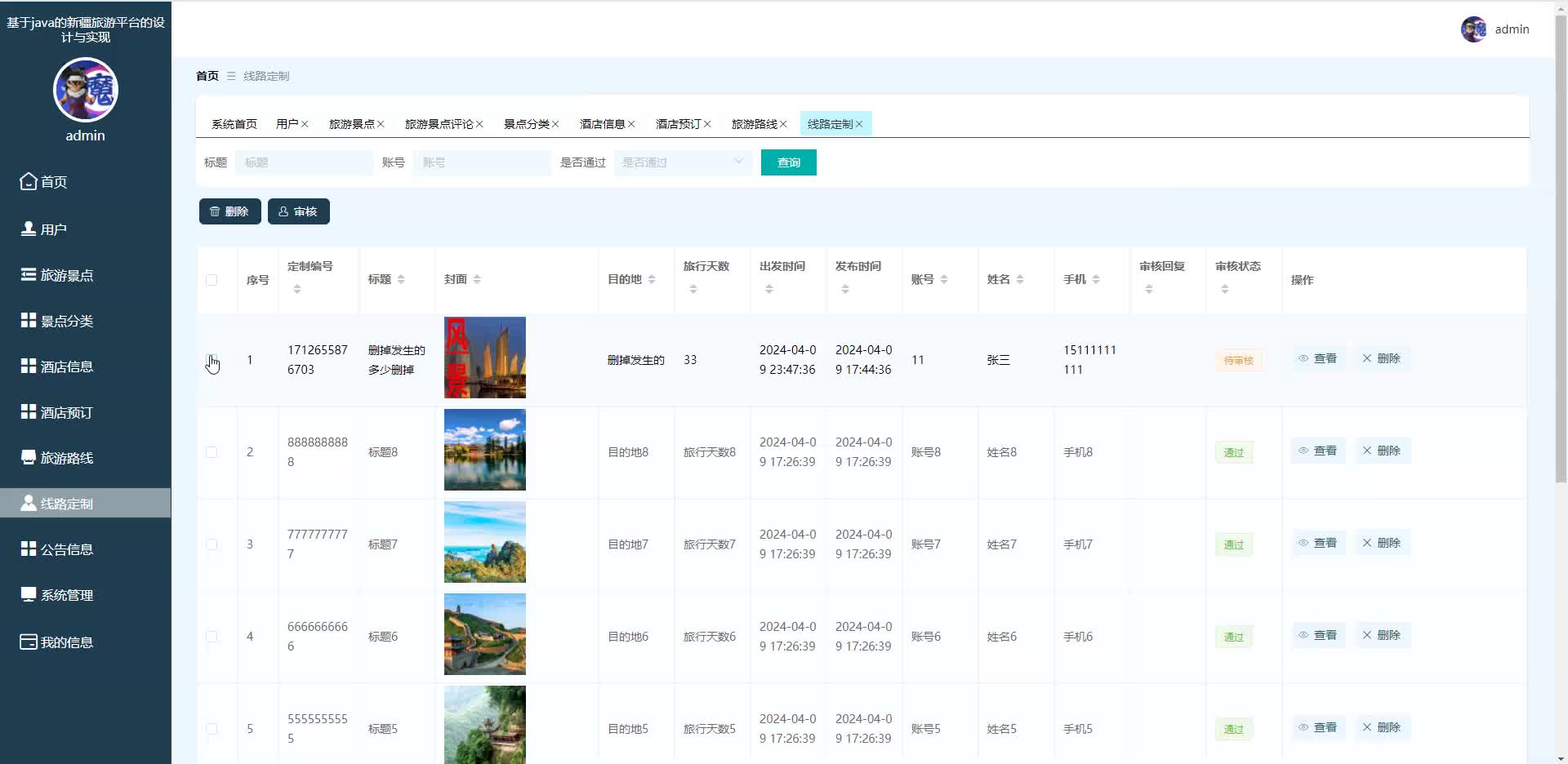Click the 旅游景点 sidebar icon
Viewport: 1568px width, 764px height.
[x=28, y=274]
